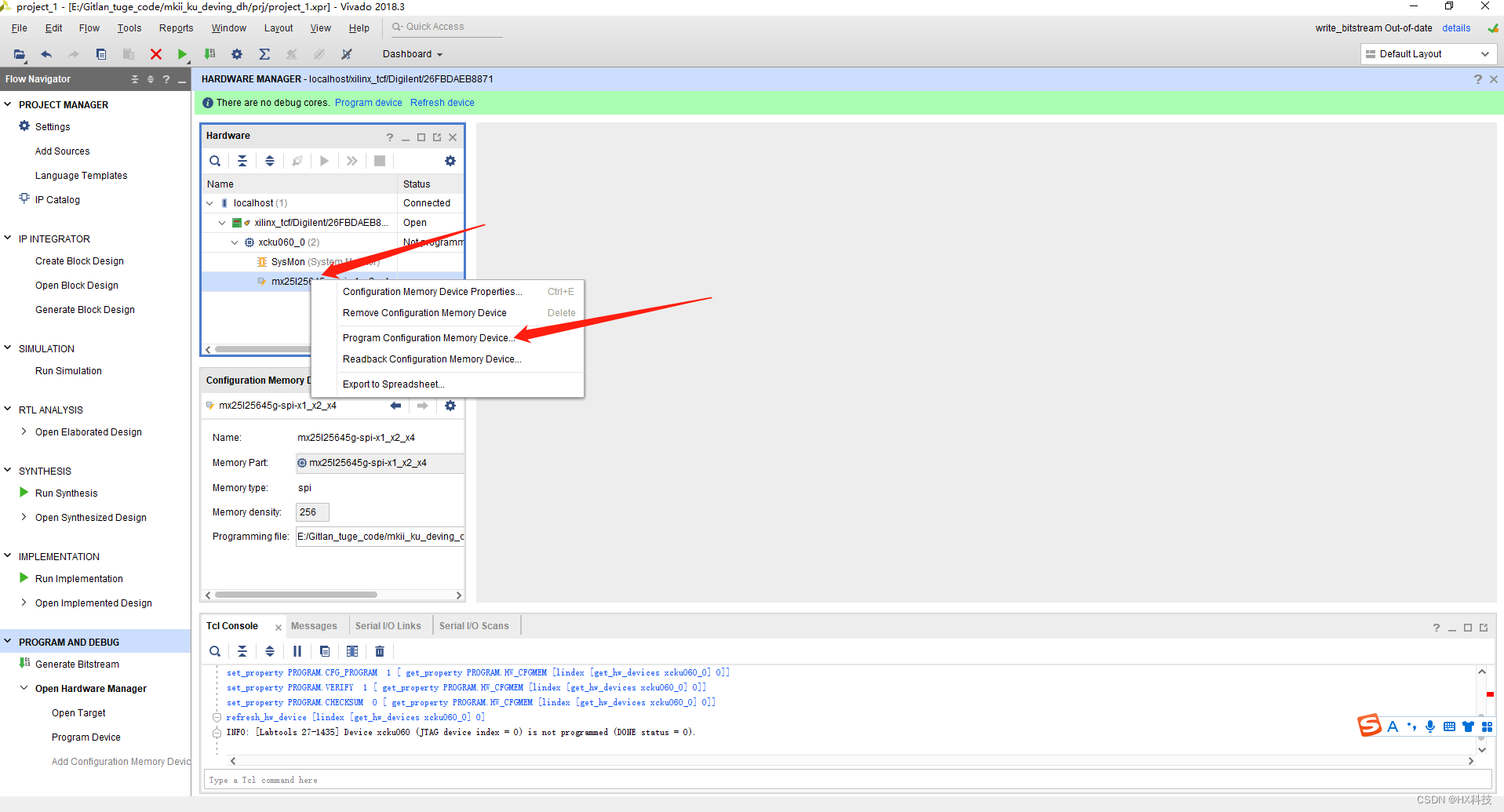Screen dimensions: 1504x812
Task: Click the Programming file path field
Action: [380, 537]
